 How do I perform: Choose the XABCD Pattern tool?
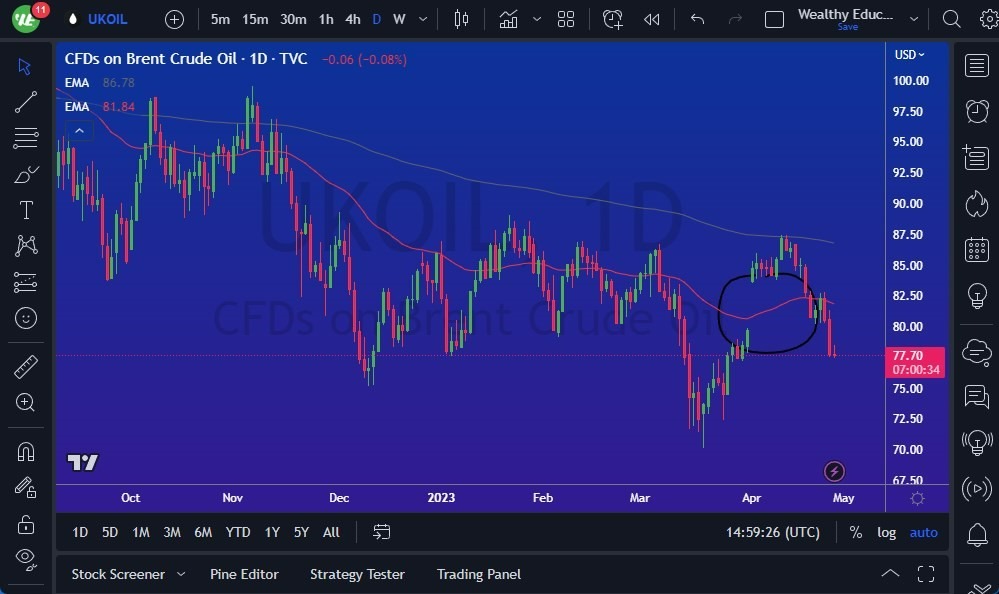[26, 245]
